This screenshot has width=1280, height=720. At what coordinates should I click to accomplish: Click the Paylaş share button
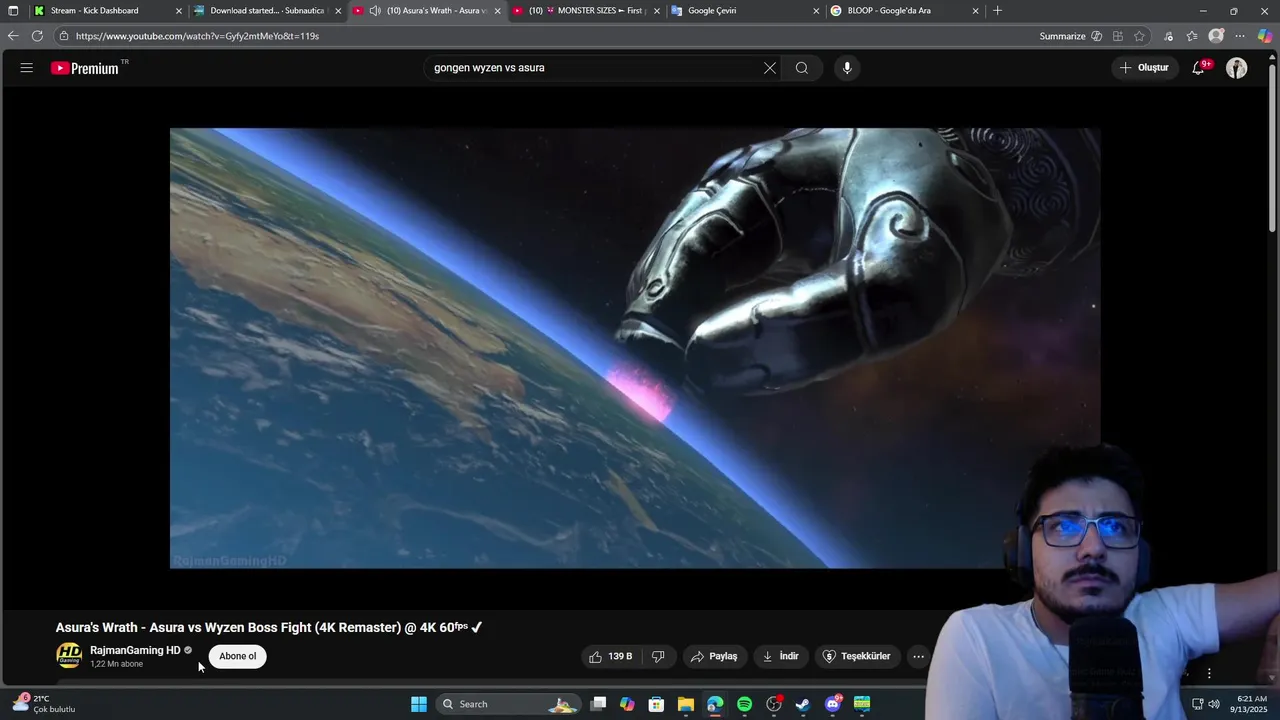pos(714,656)
